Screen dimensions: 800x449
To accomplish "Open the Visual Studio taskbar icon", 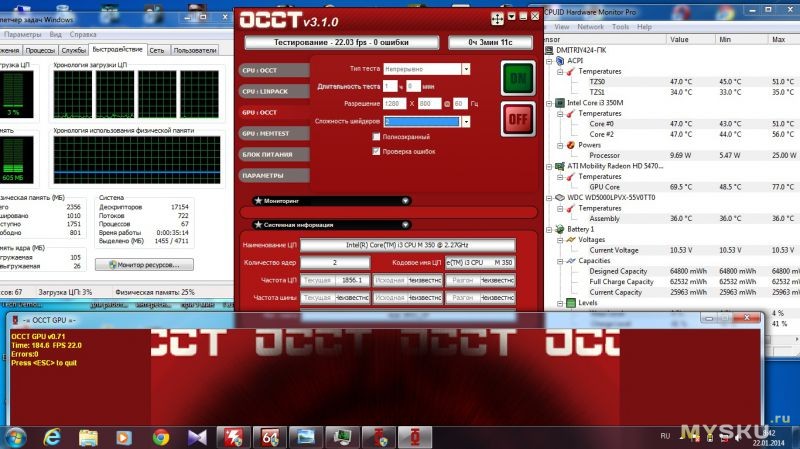I will [x=197, y=438].
